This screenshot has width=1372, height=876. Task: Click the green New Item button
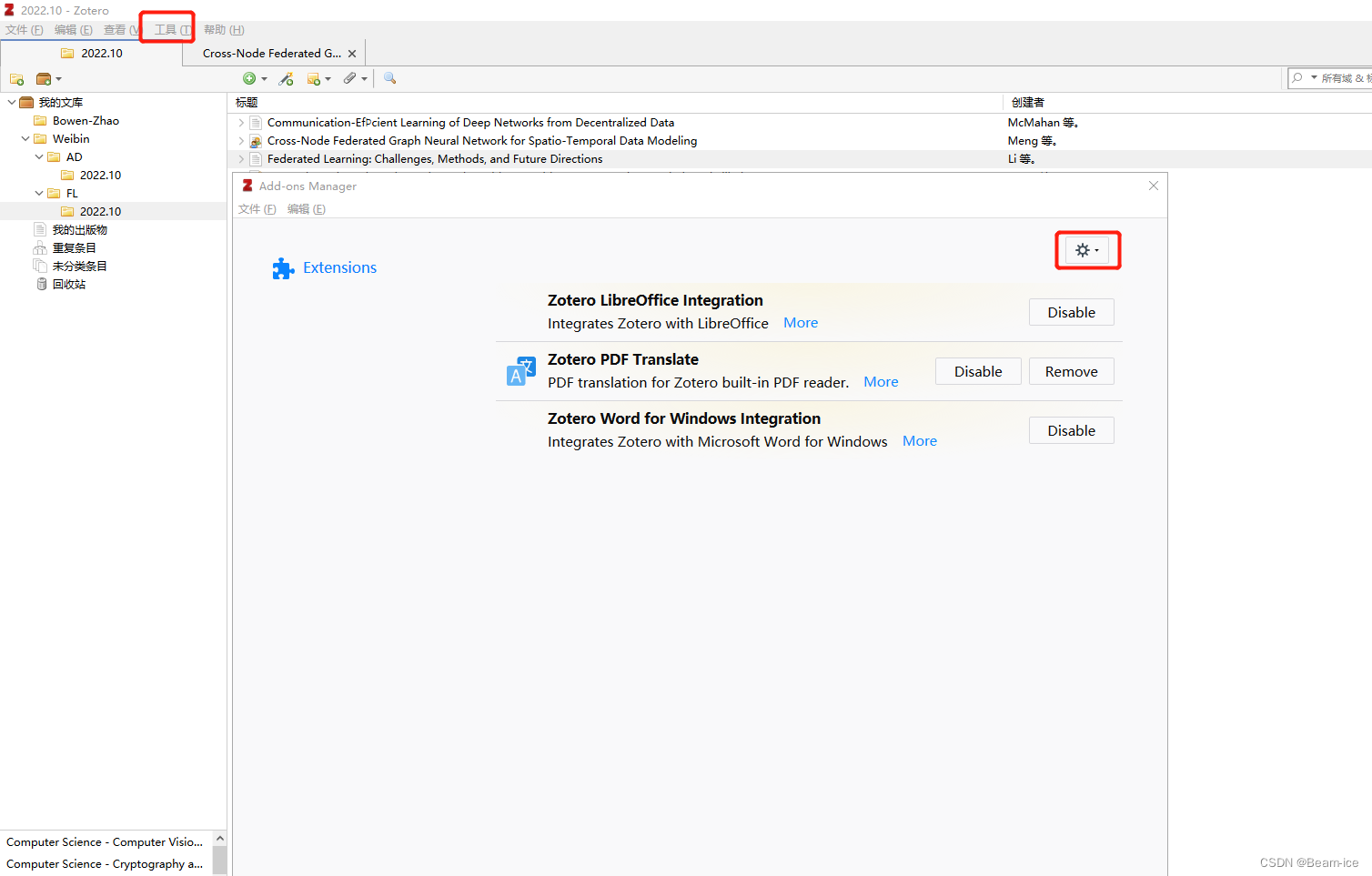[249, 78]
